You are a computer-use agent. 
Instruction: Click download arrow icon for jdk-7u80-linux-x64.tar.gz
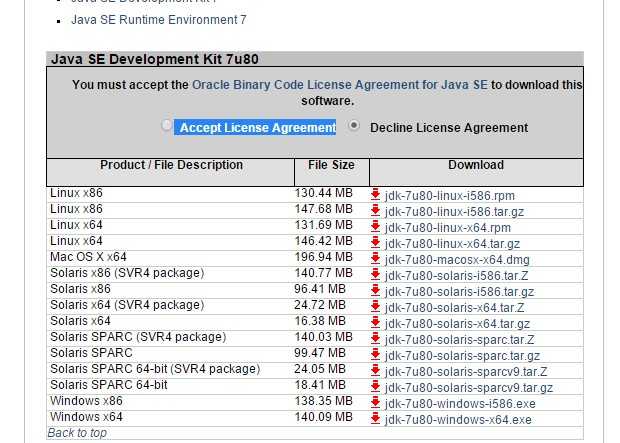coord(375,243)
